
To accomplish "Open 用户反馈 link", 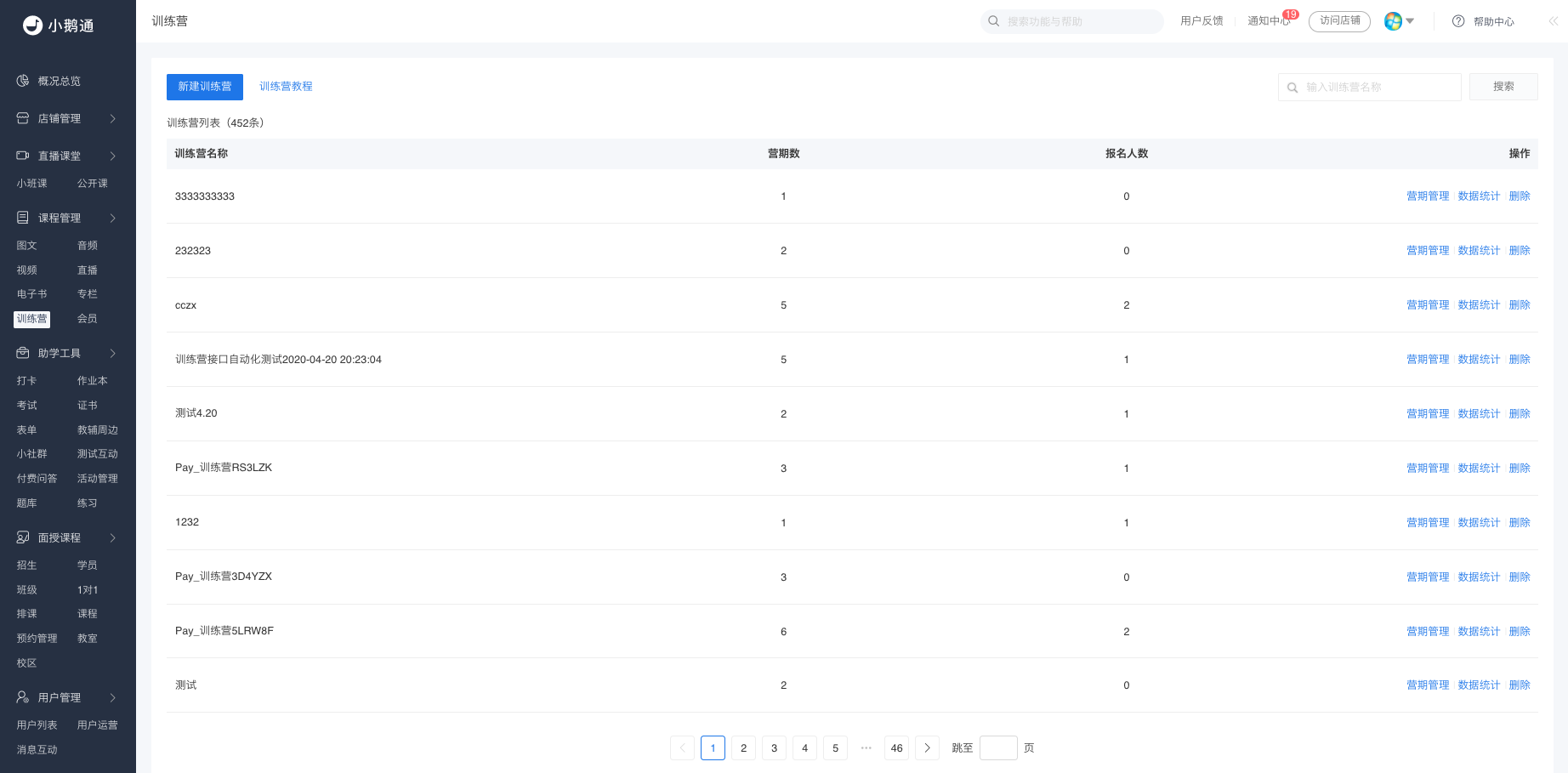I will point(1202,21).
